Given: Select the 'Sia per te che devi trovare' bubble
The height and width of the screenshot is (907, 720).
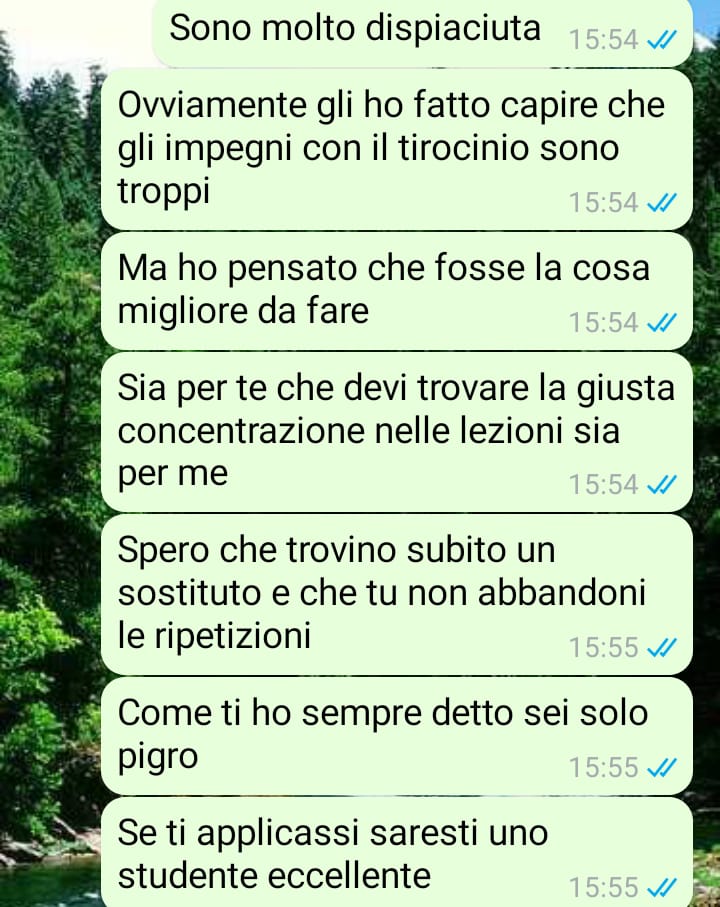Looking at the screenshot, I should click(397, 432).
